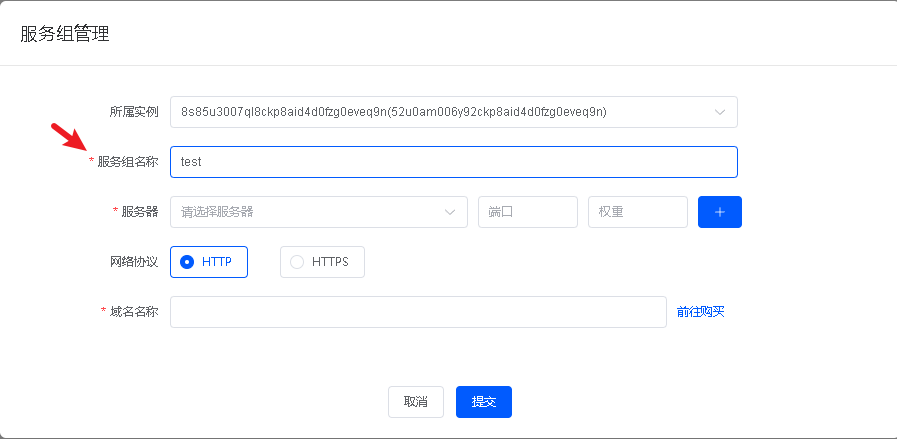Click the 取消 cancel button
The image size is (897, 439).
click(x=416, y=402)
